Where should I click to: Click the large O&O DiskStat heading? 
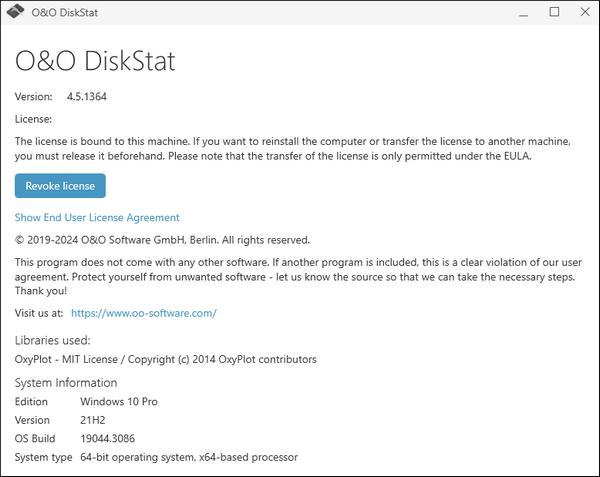(x=95, y=61)
